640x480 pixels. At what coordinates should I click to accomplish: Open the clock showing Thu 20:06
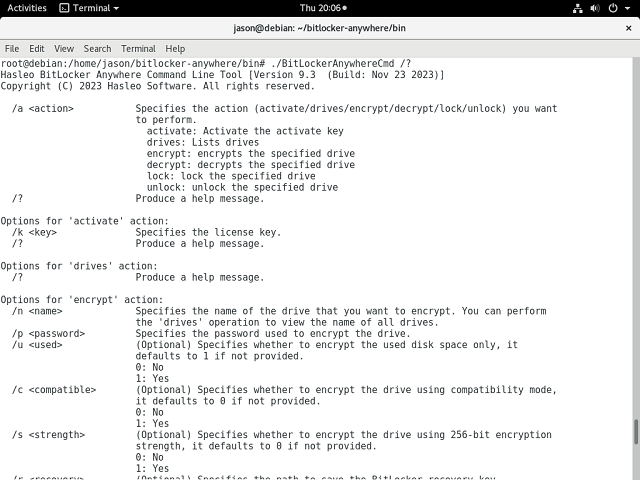(x=323, y=8)
